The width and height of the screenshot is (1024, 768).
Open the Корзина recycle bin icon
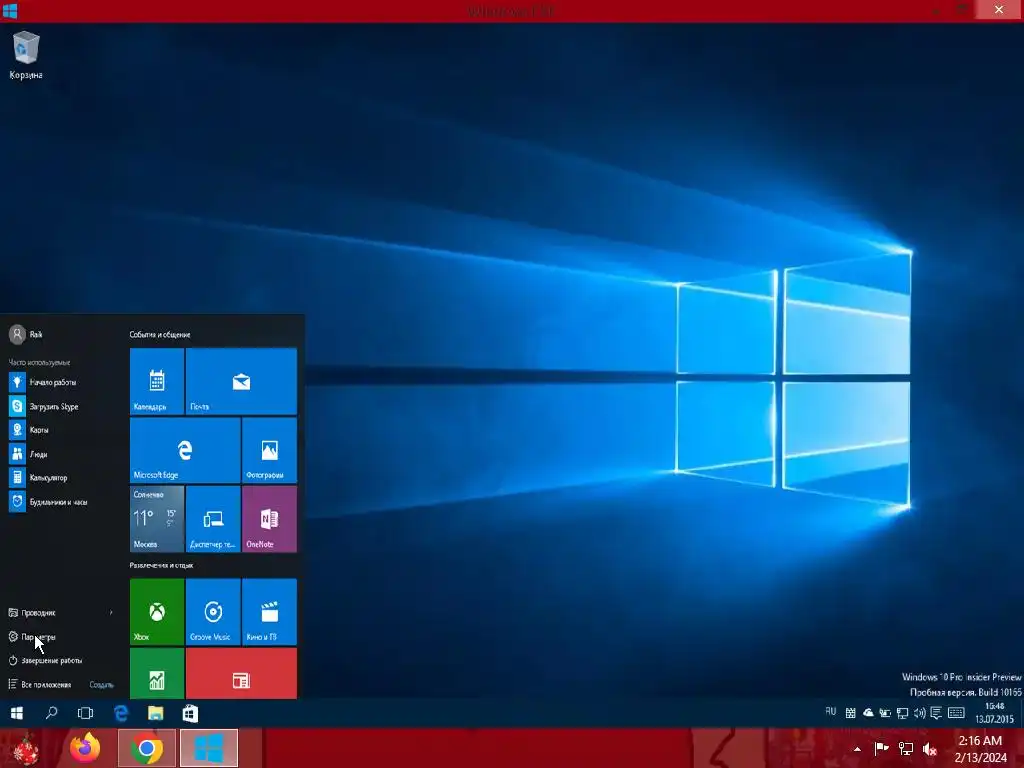tap(26, 56)
